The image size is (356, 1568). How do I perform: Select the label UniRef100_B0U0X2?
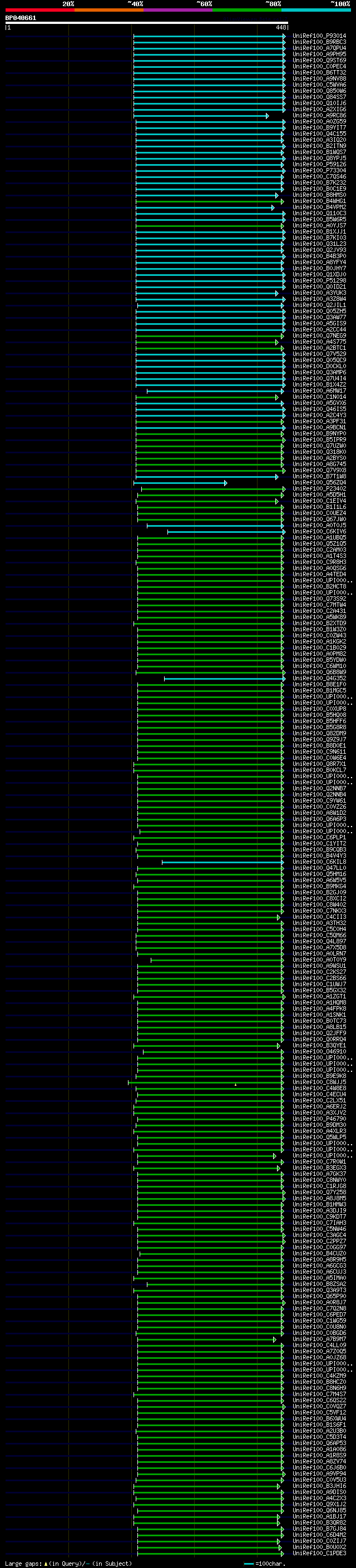(x=319, y=1547)
